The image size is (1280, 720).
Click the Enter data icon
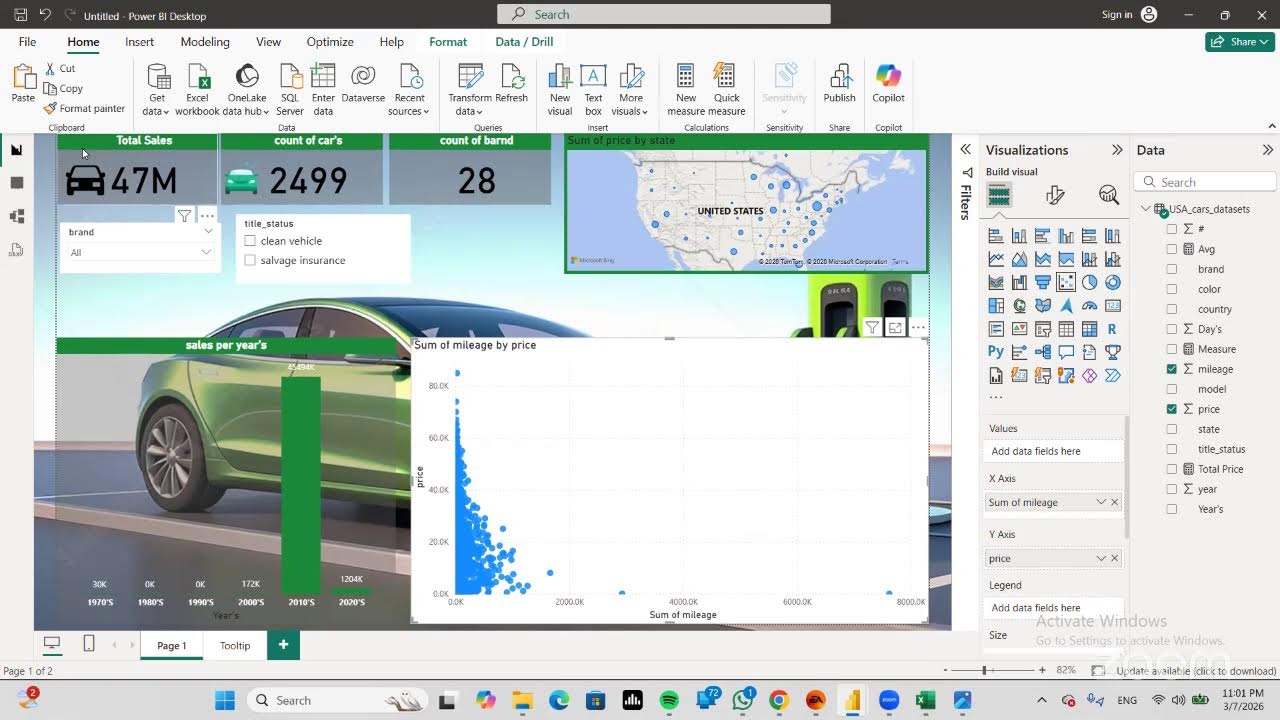click(323, 76)
